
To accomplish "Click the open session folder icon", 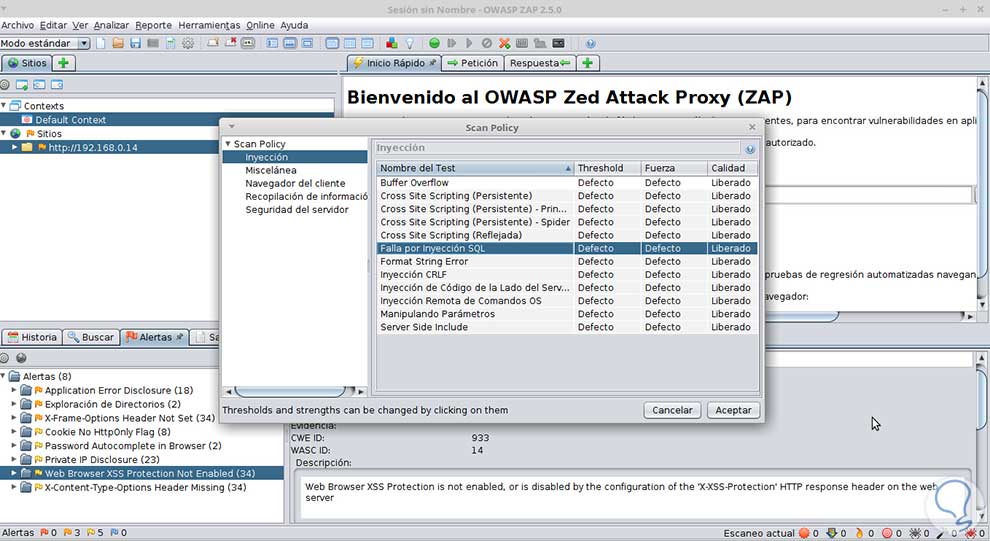I will pyautogui.click(x=118, y=43).
